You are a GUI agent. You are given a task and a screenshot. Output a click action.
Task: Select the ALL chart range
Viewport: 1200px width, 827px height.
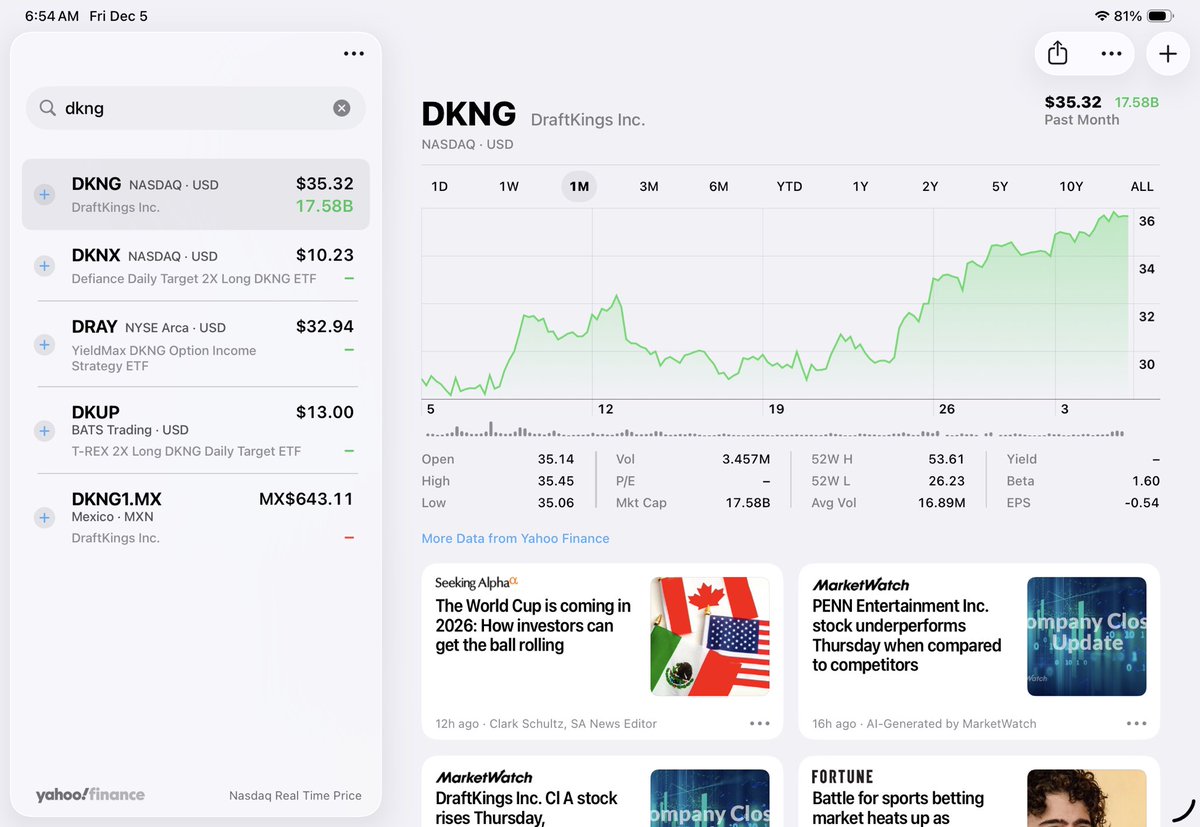(x=1142, y=186)
